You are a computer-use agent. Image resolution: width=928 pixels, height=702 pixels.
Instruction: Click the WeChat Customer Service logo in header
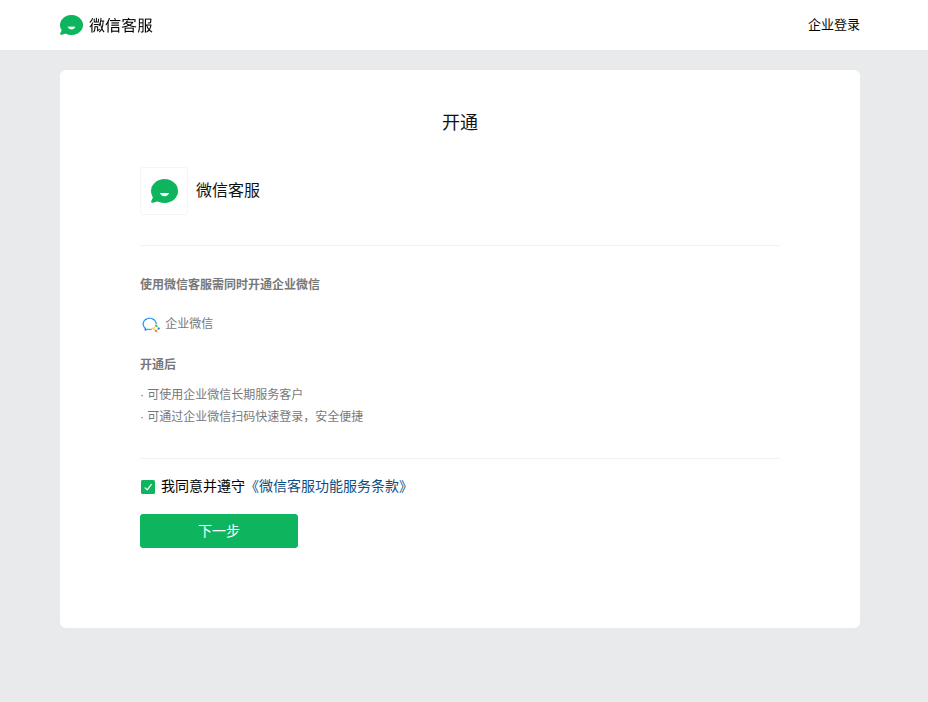pos(71,25)
